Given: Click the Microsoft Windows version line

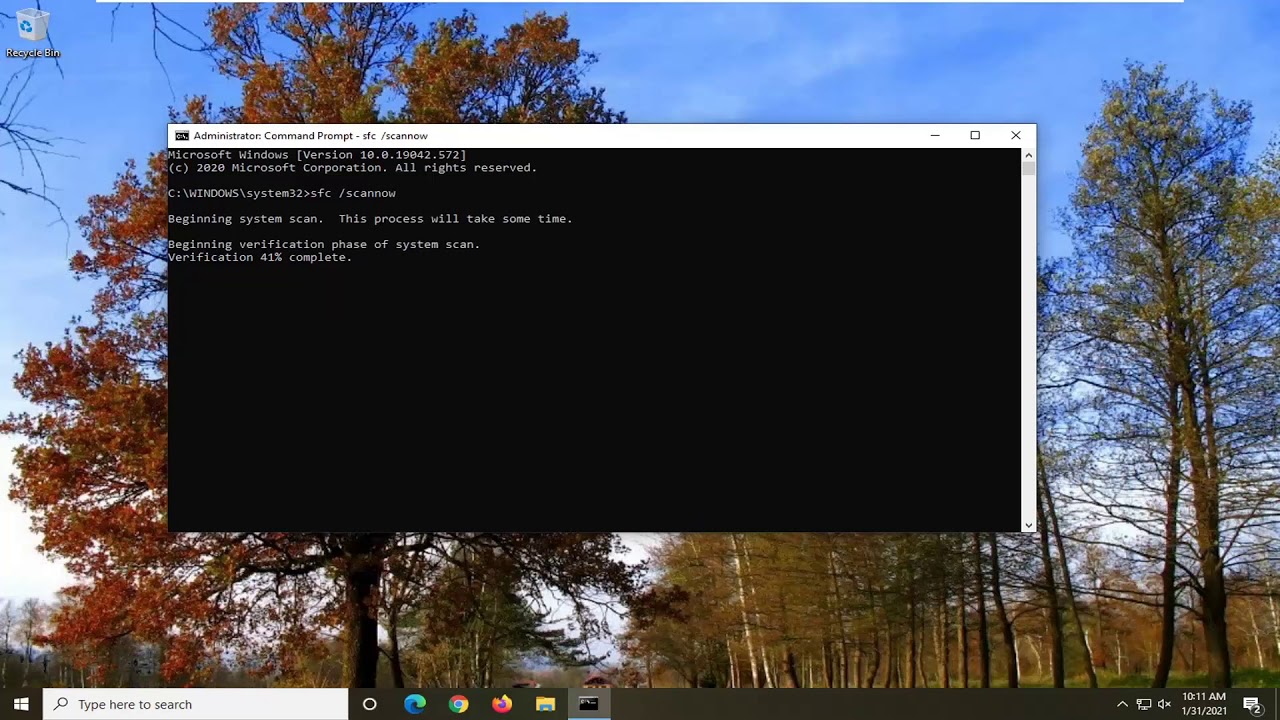Looking at the screenshot, I should point(317,155).
